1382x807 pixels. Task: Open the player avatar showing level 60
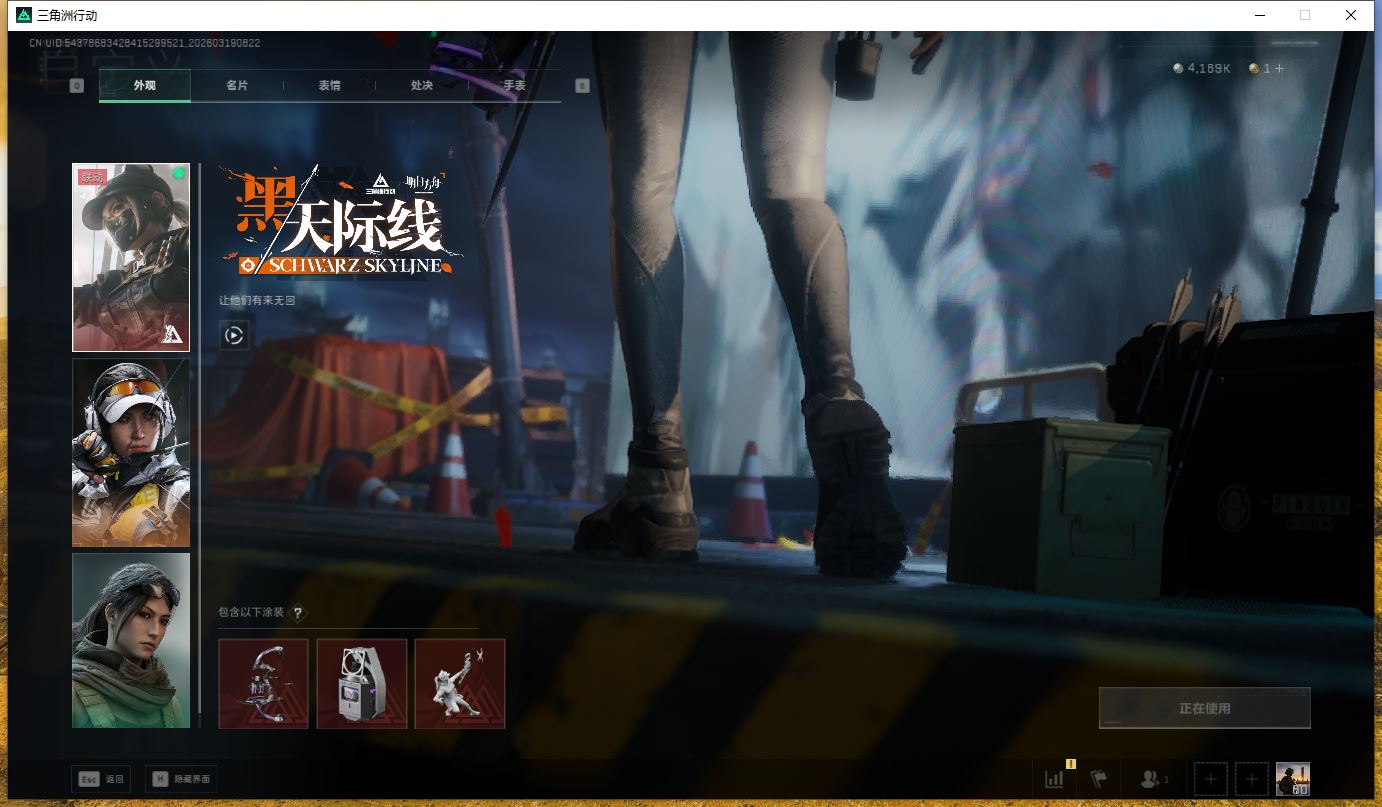(1292, 779)
